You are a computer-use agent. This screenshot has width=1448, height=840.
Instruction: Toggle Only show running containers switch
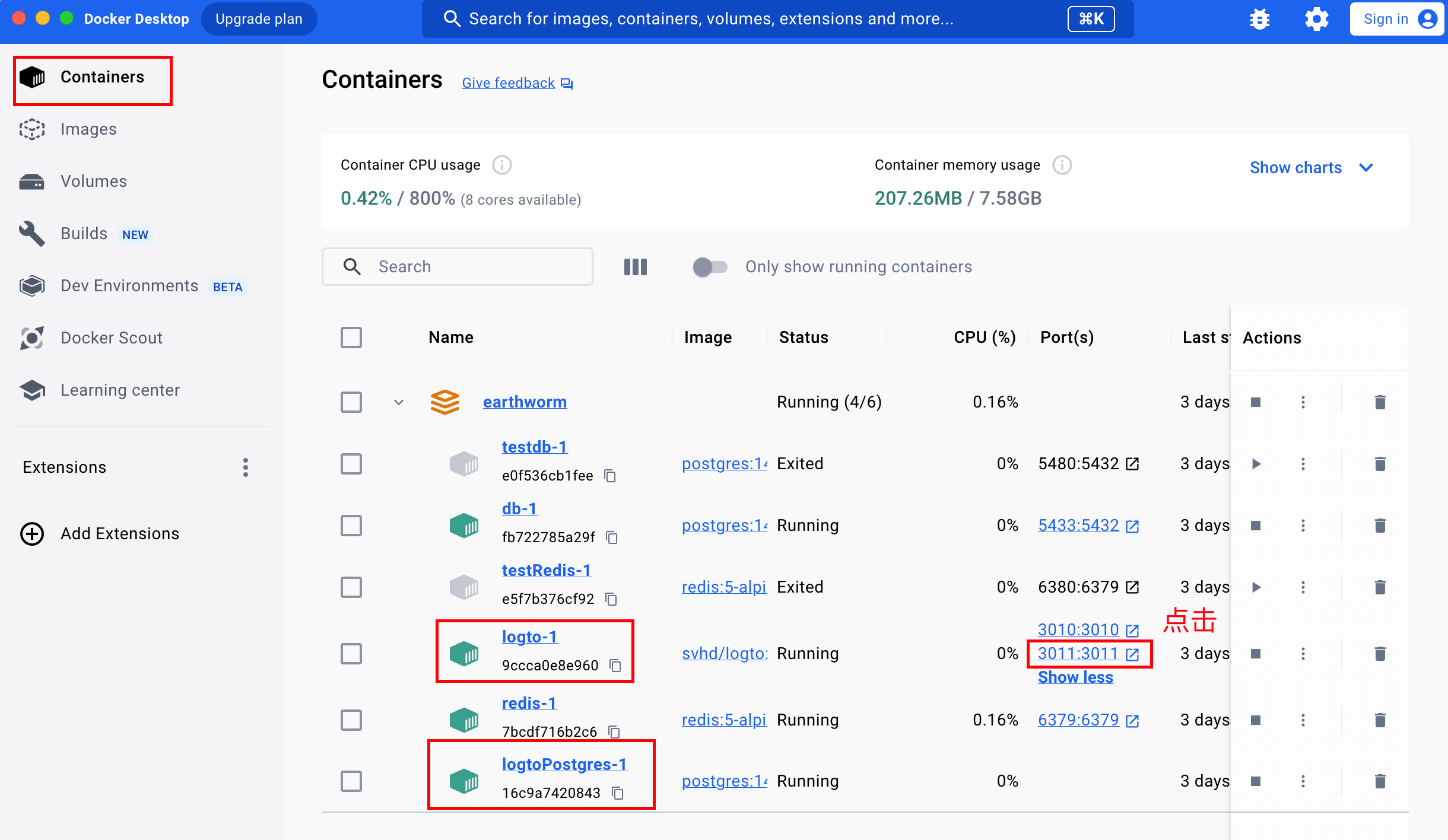[x=710, y=267]
